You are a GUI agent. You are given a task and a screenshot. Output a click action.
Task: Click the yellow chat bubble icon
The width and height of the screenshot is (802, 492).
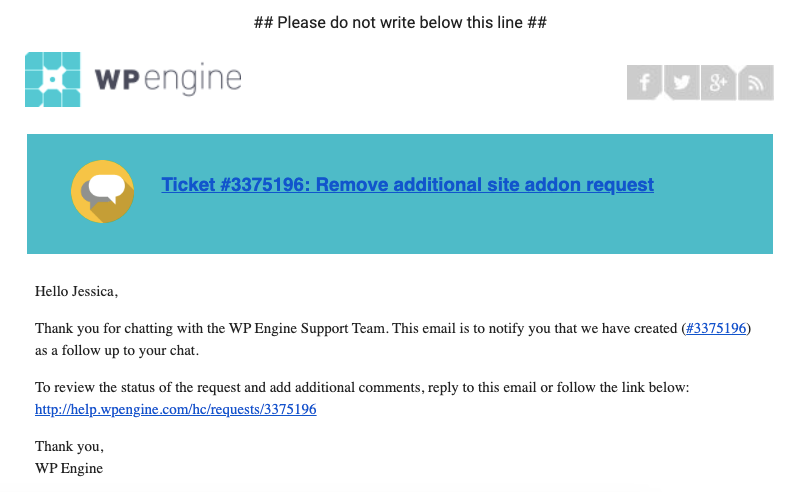(x=103, y=190)
